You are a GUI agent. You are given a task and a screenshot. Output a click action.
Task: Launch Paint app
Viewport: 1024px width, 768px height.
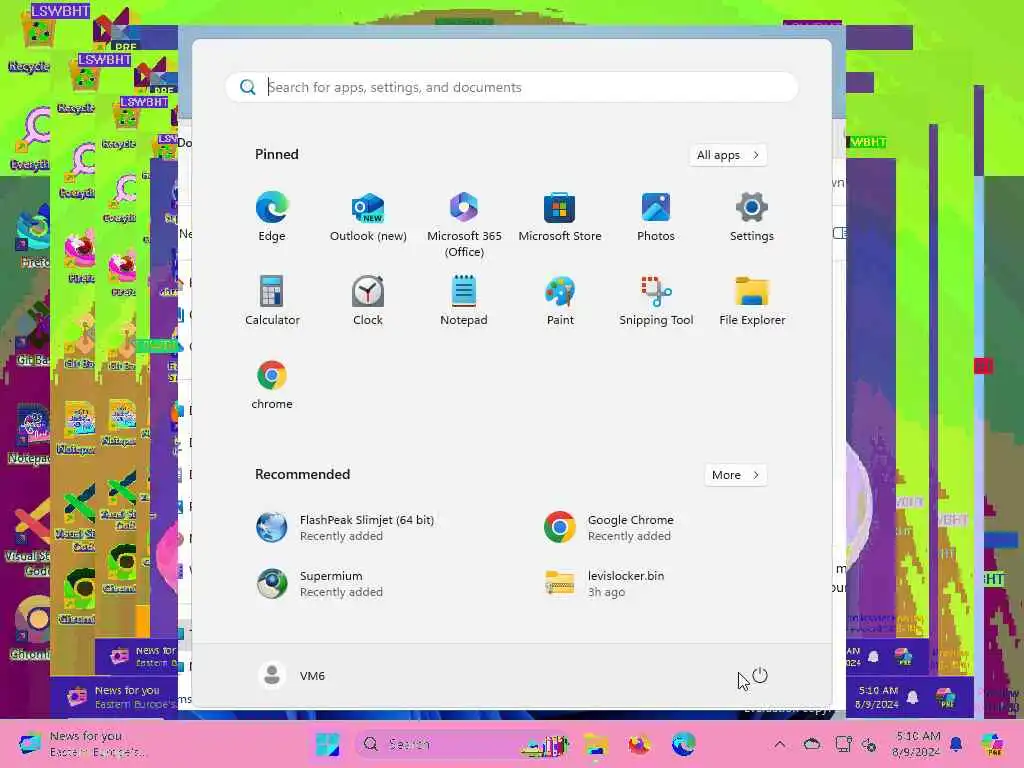click(560, 300)
